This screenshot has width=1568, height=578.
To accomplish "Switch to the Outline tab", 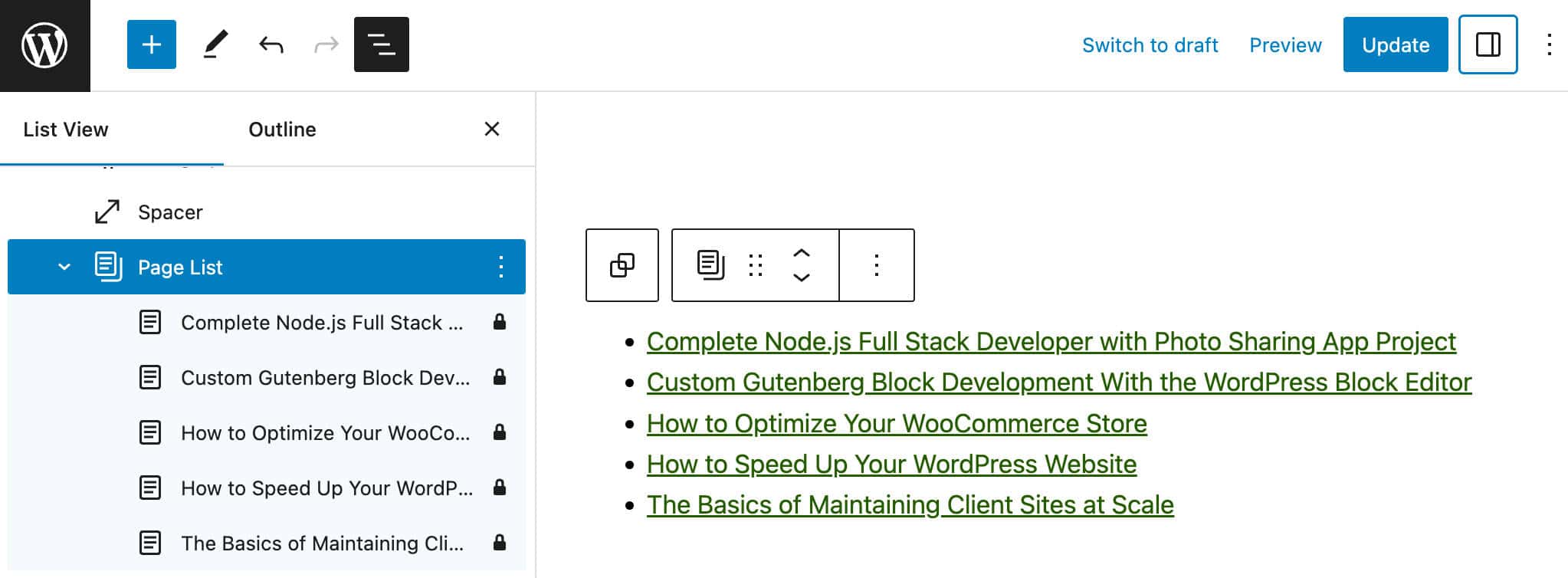I will click(282, 130).
